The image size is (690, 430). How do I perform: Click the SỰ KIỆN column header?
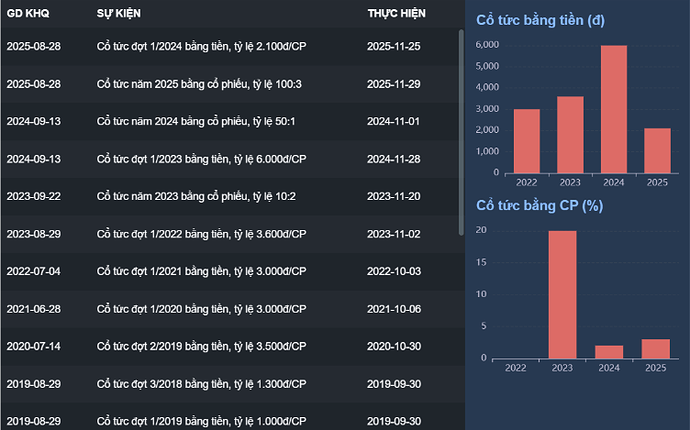[118, 16]
